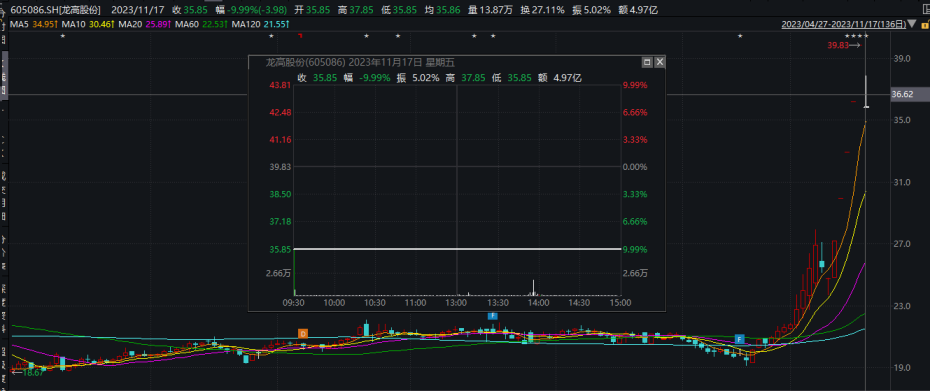Click the red flag marker above chart
The image size is (931, 392).
300,37
